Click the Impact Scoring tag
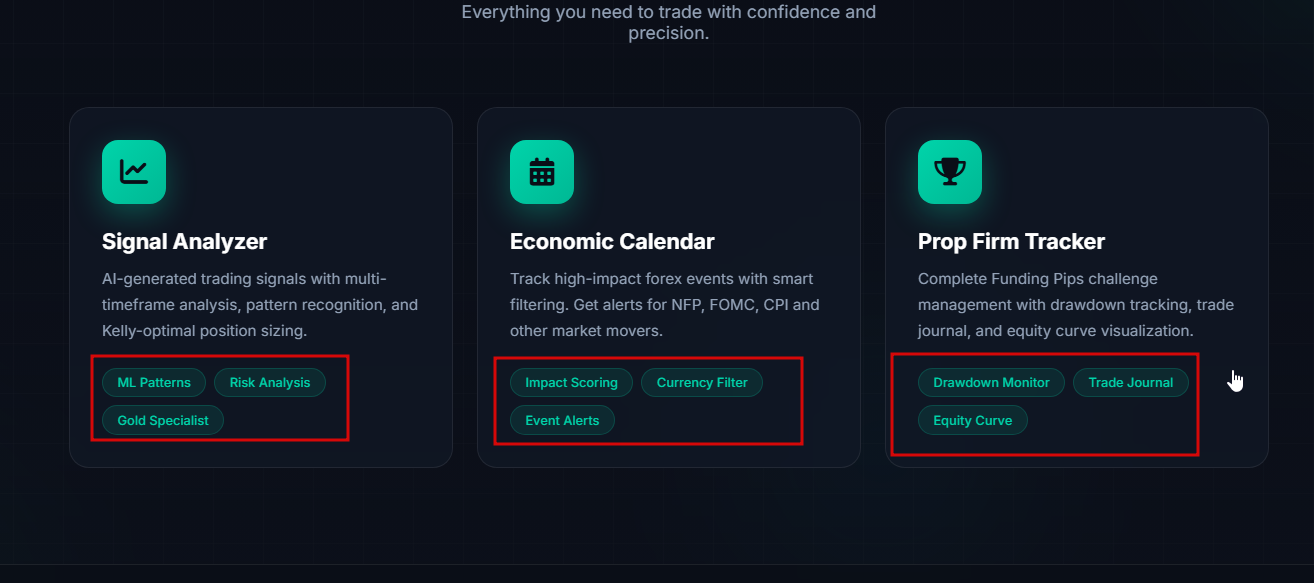The width and height of the screenshot is (1314, 583). click(572, 383)
